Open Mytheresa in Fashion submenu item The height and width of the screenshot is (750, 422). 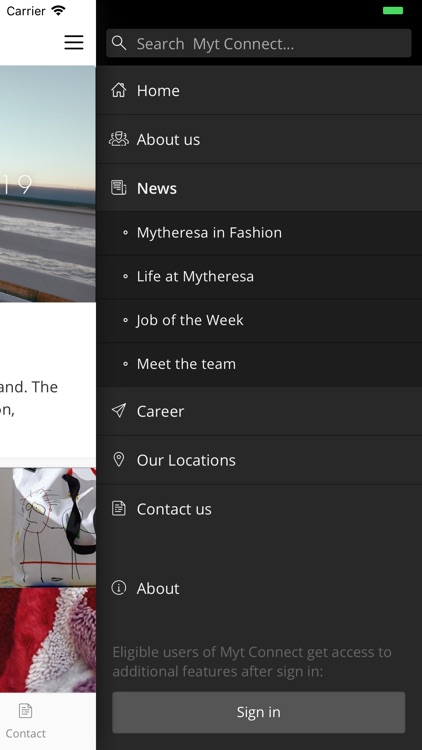click(259, 233)
